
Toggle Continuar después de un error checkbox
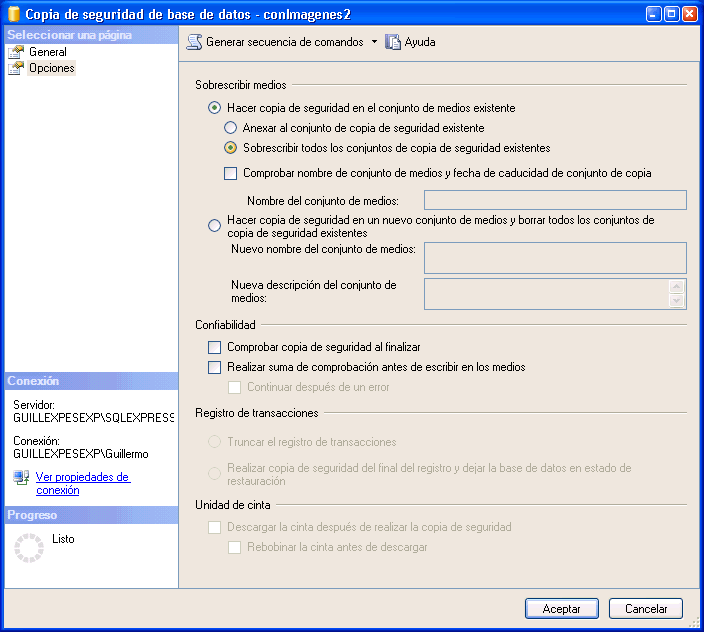[x=234, y=387]
